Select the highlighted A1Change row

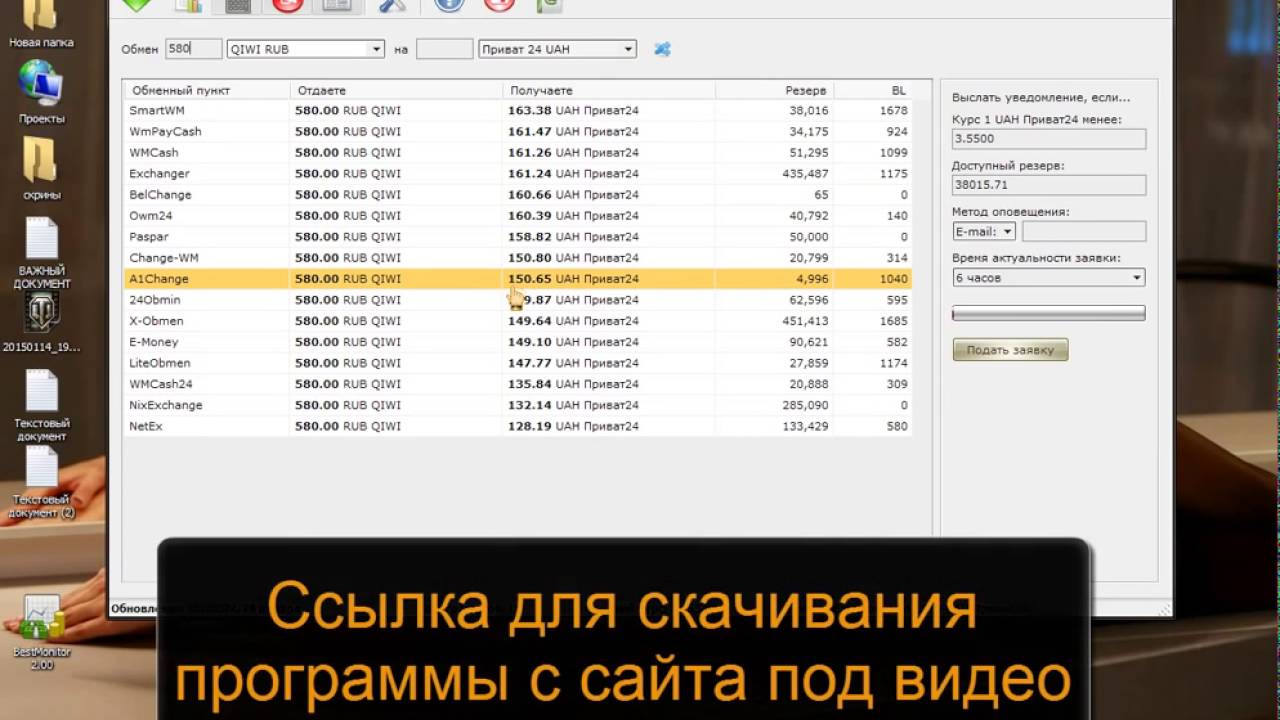(x=517, y=278)
